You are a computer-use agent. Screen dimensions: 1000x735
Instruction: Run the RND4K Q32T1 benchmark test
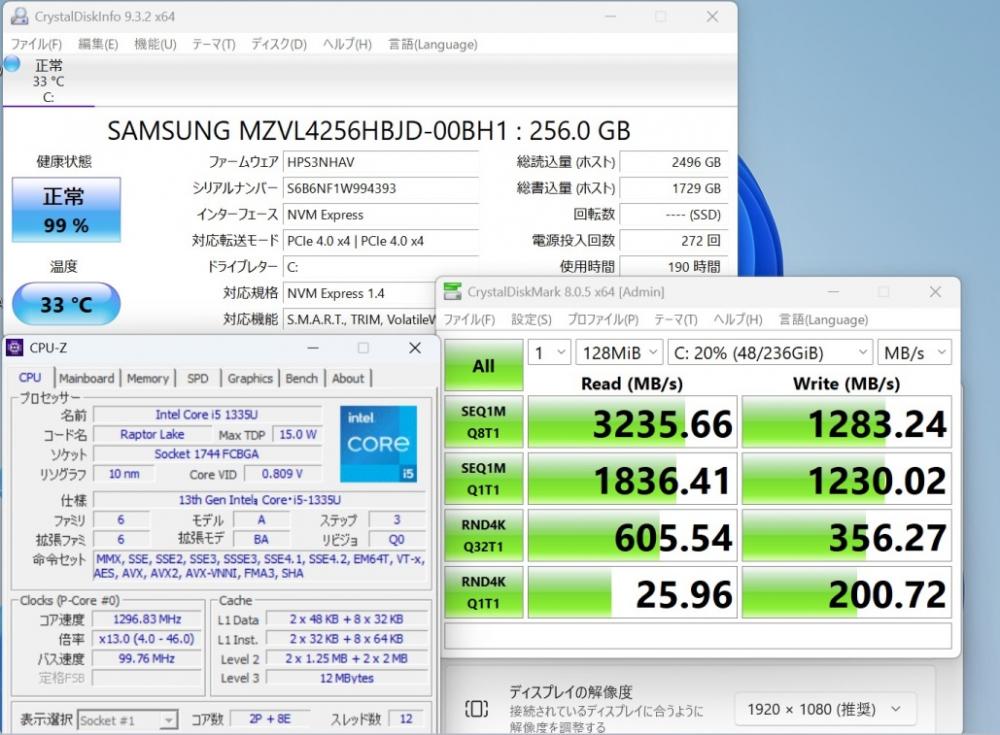[x=483, y=535]
